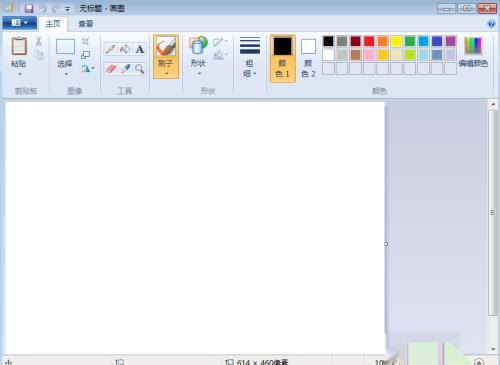Switch to the Home tab
500x365 pixels.
[x=53, y=24]
